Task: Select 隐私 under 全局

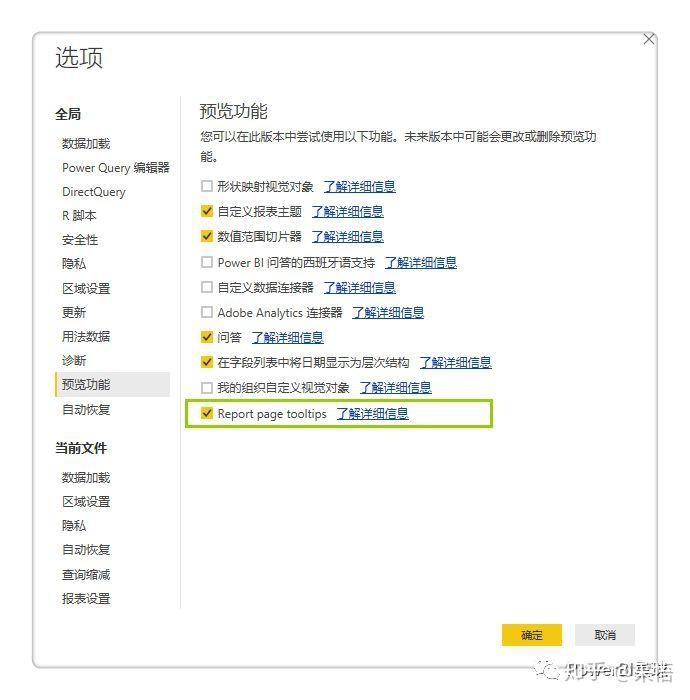Action: 74,264
